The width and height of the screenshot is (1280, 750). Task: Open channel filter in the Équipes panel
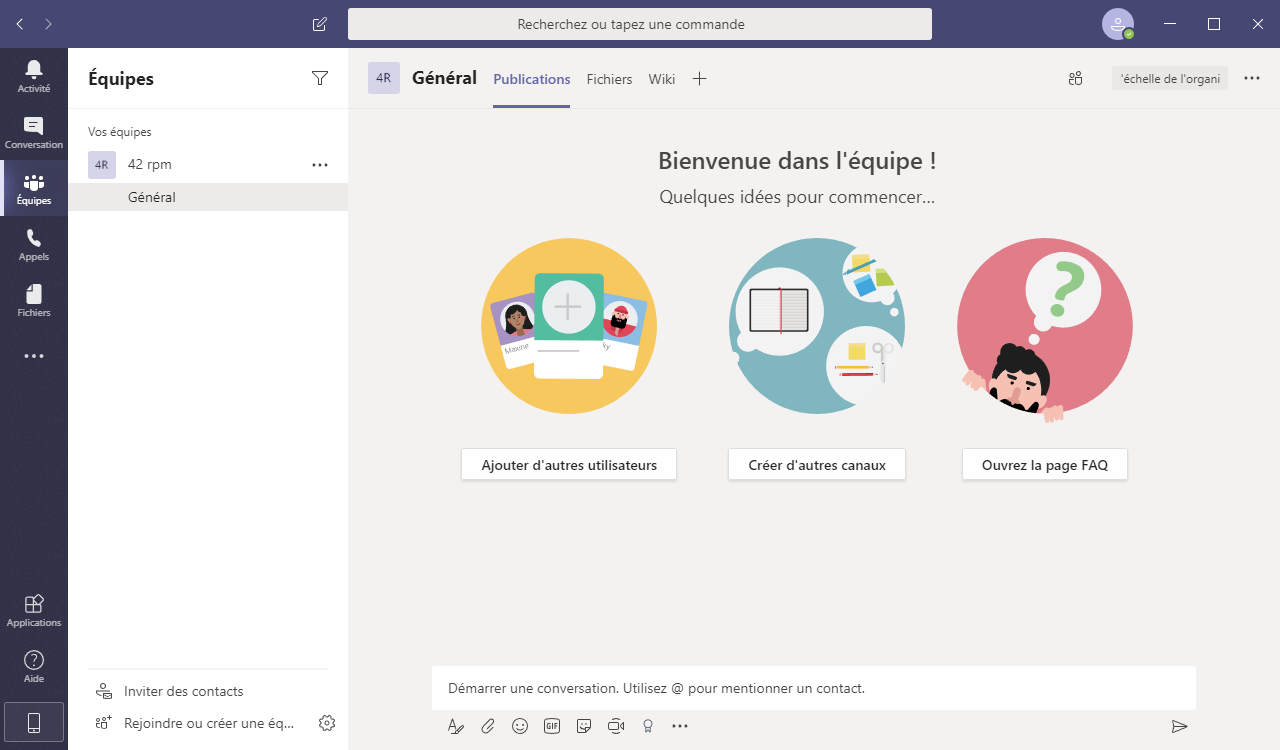[320, 77]
